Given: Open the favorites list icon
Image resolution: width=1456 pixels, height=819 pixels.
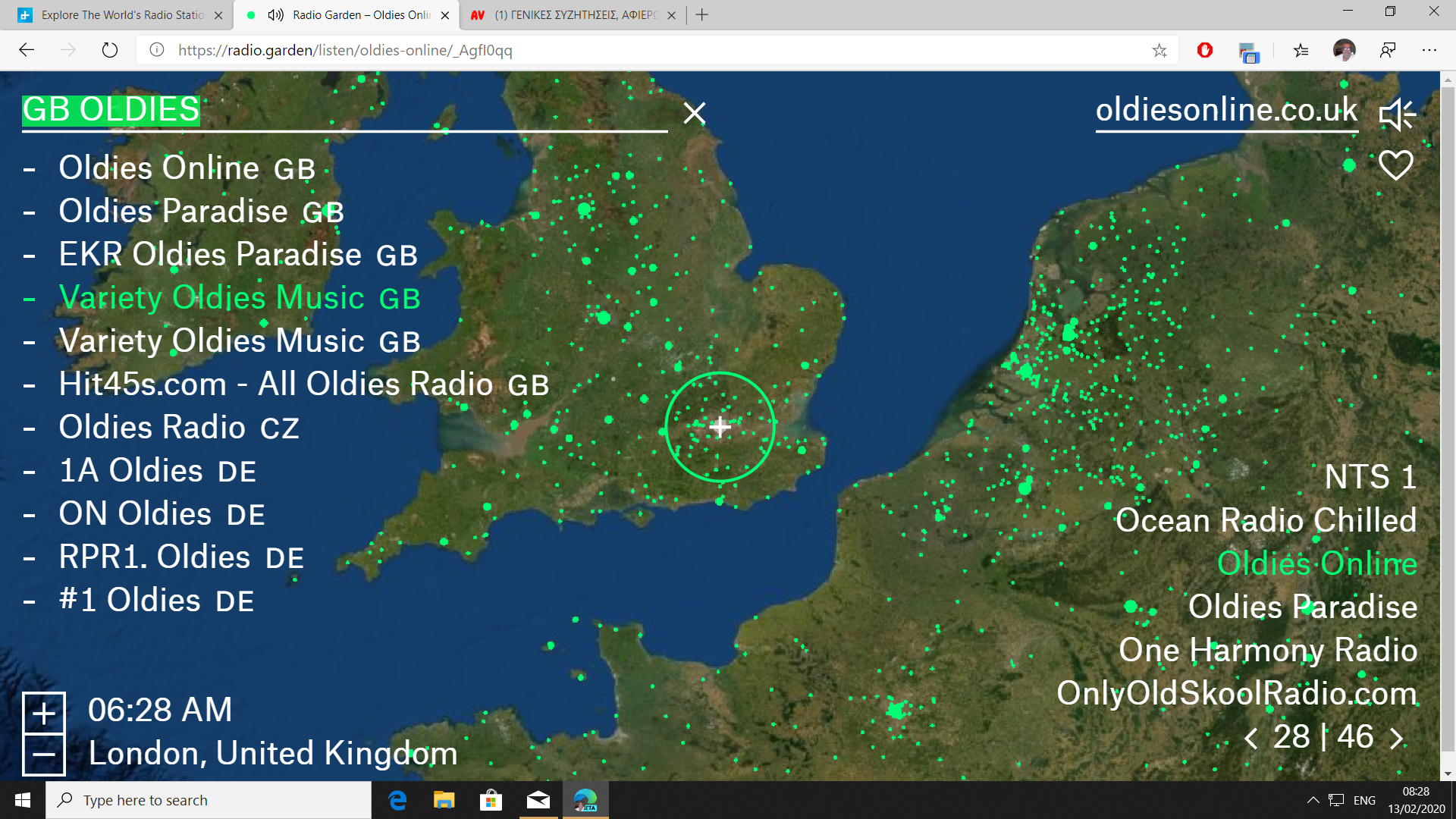Looking at the screenshot, I should point(1301,50).
